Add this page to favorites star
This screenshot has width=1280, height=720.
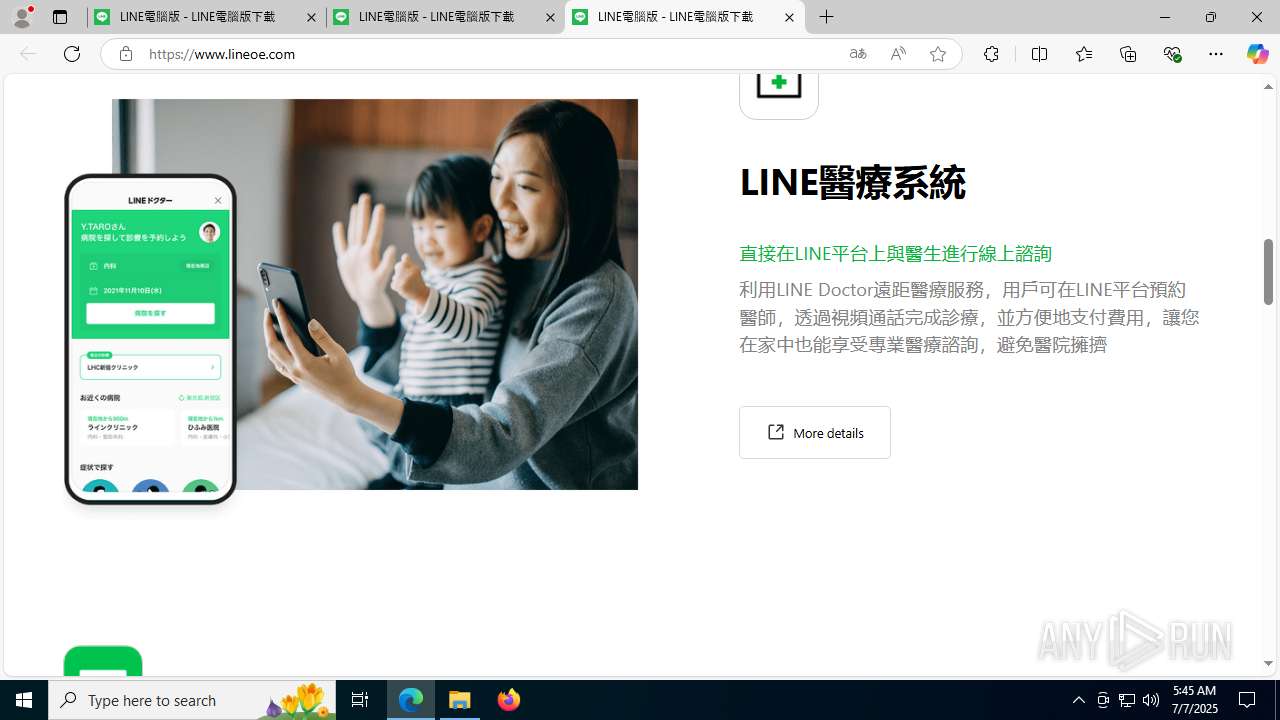click(x=938, y=54)
